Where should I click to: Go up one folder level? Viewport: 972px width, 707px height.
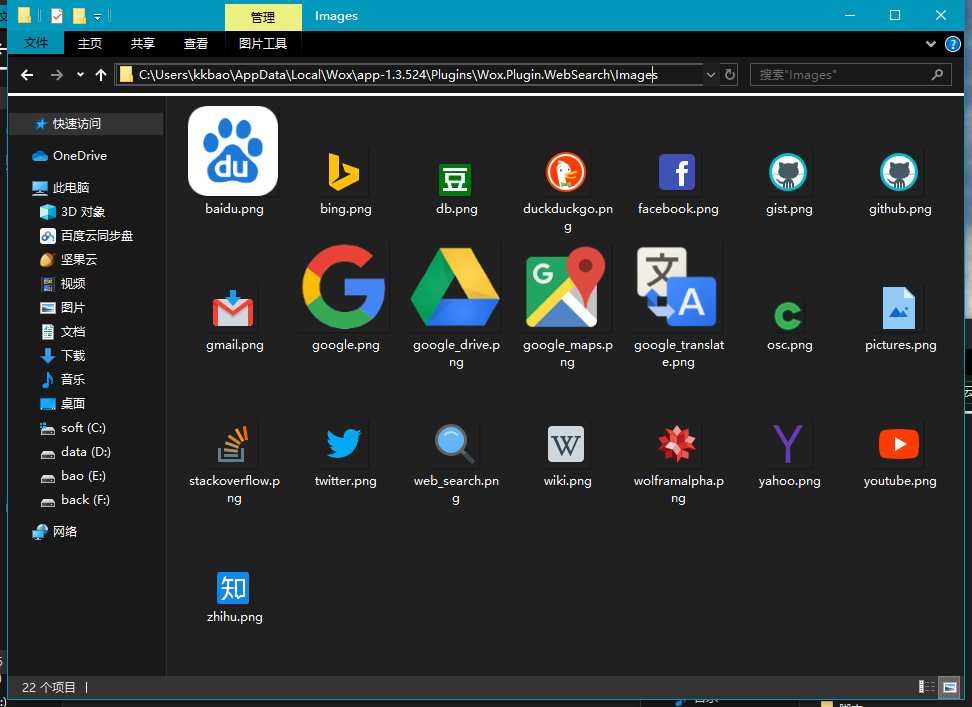tap(101, 75)
